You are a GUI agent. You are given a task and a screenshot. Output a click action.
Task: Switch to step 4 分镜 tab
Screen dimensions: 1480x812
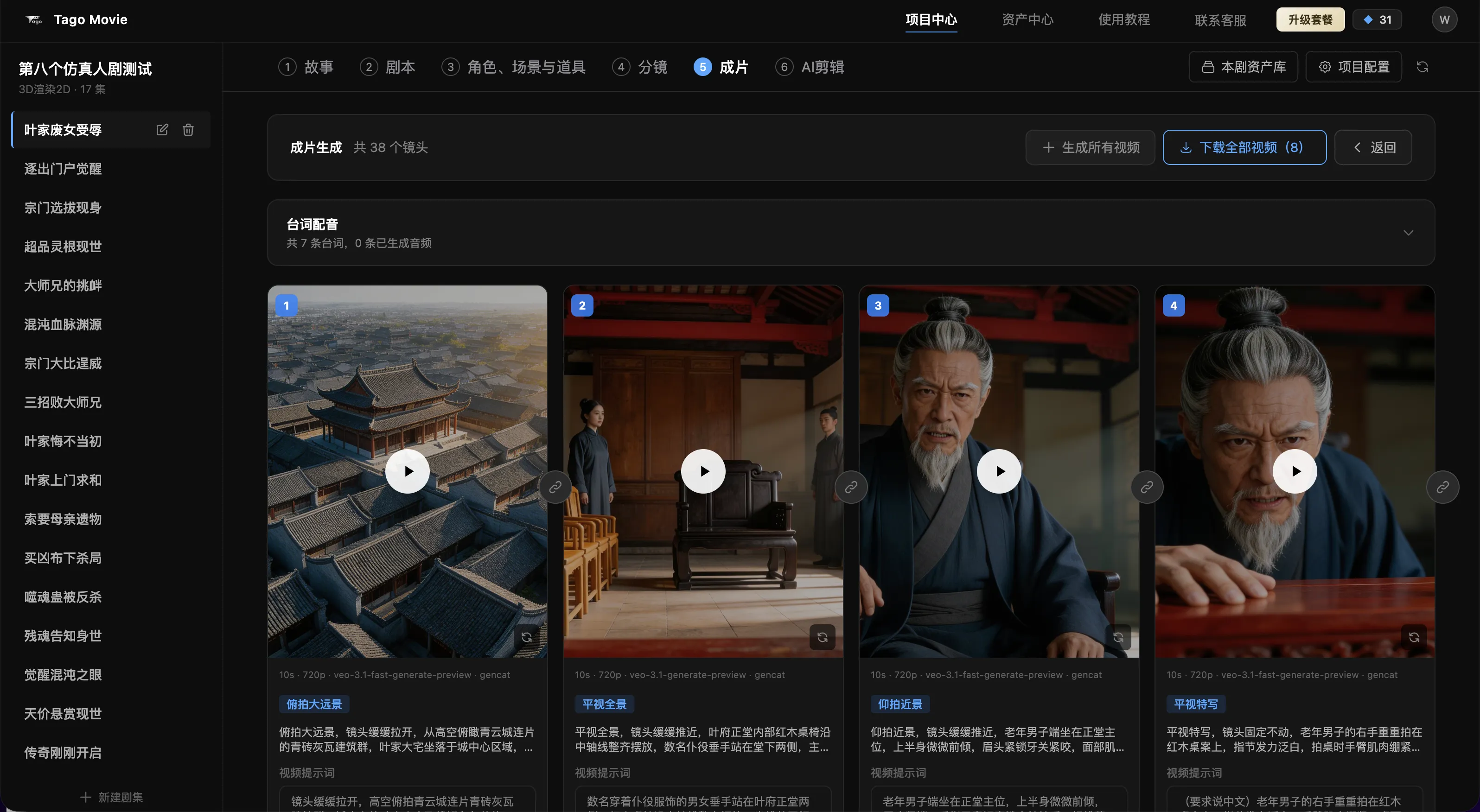coord(639,67)
